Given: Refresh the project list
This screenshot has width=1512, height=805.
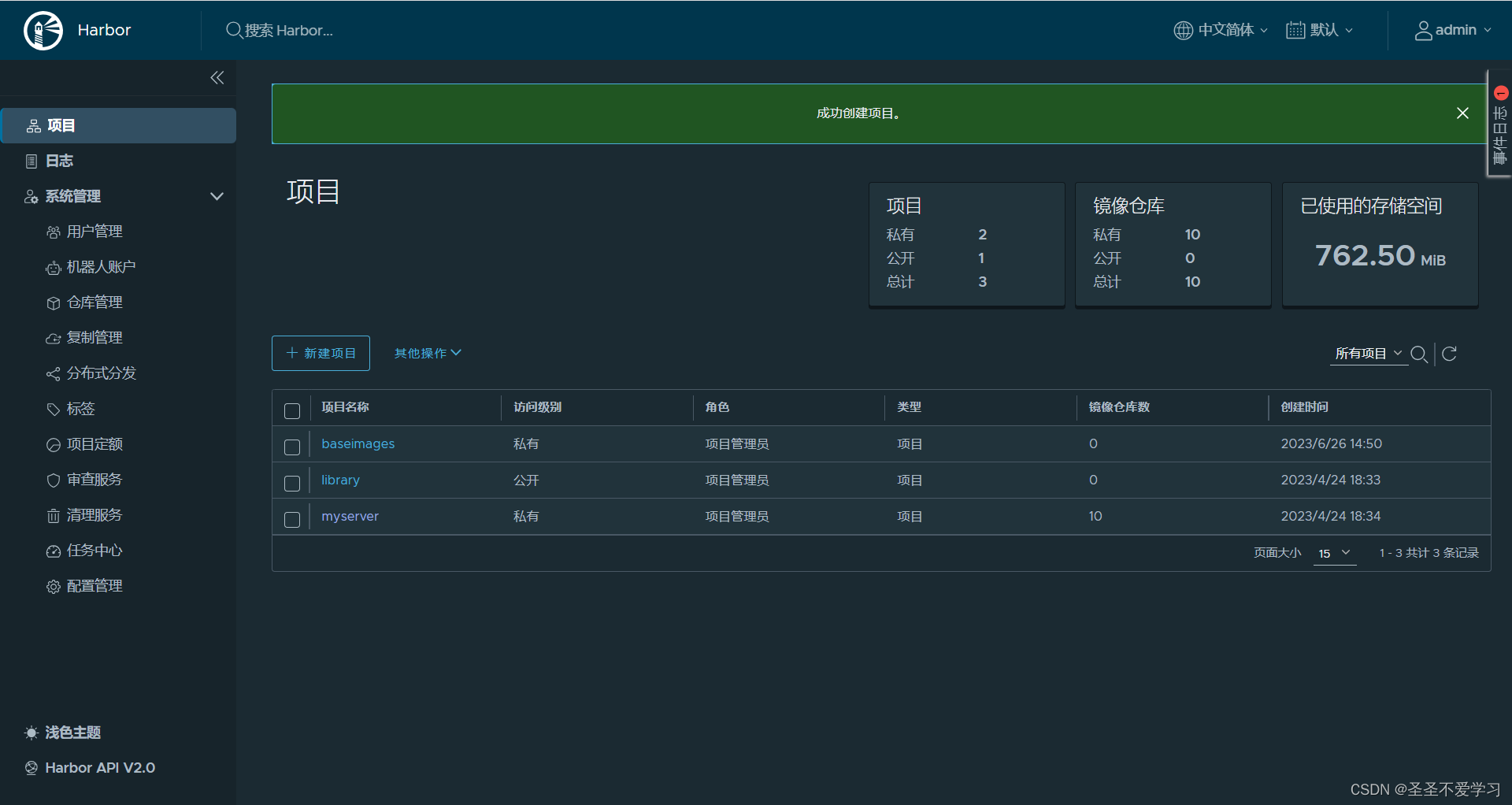Looking at the screenshot, I should (x=1449, y=354).
